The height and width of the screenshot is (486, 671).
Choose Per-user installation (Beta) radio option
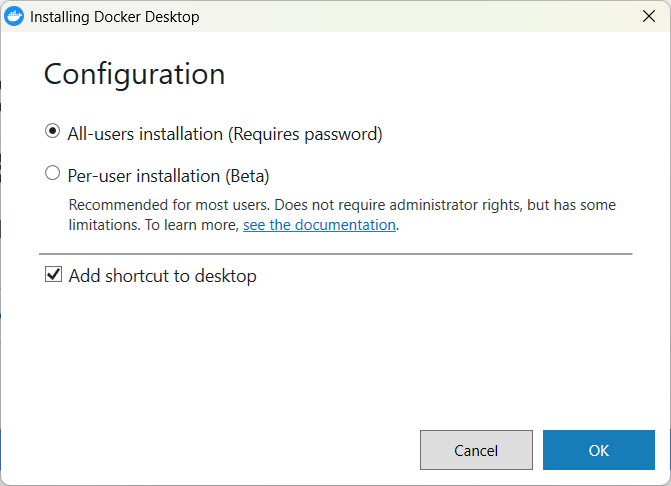53,173
